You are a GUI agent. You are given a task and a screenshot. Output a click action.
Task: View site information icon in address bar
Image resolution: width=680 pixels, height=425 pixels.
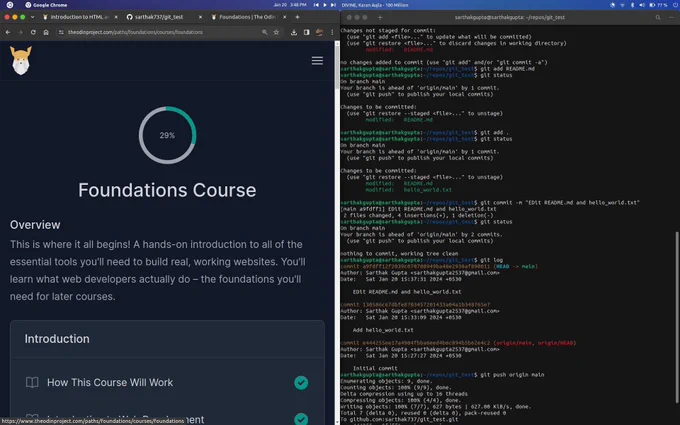point(61,32)
